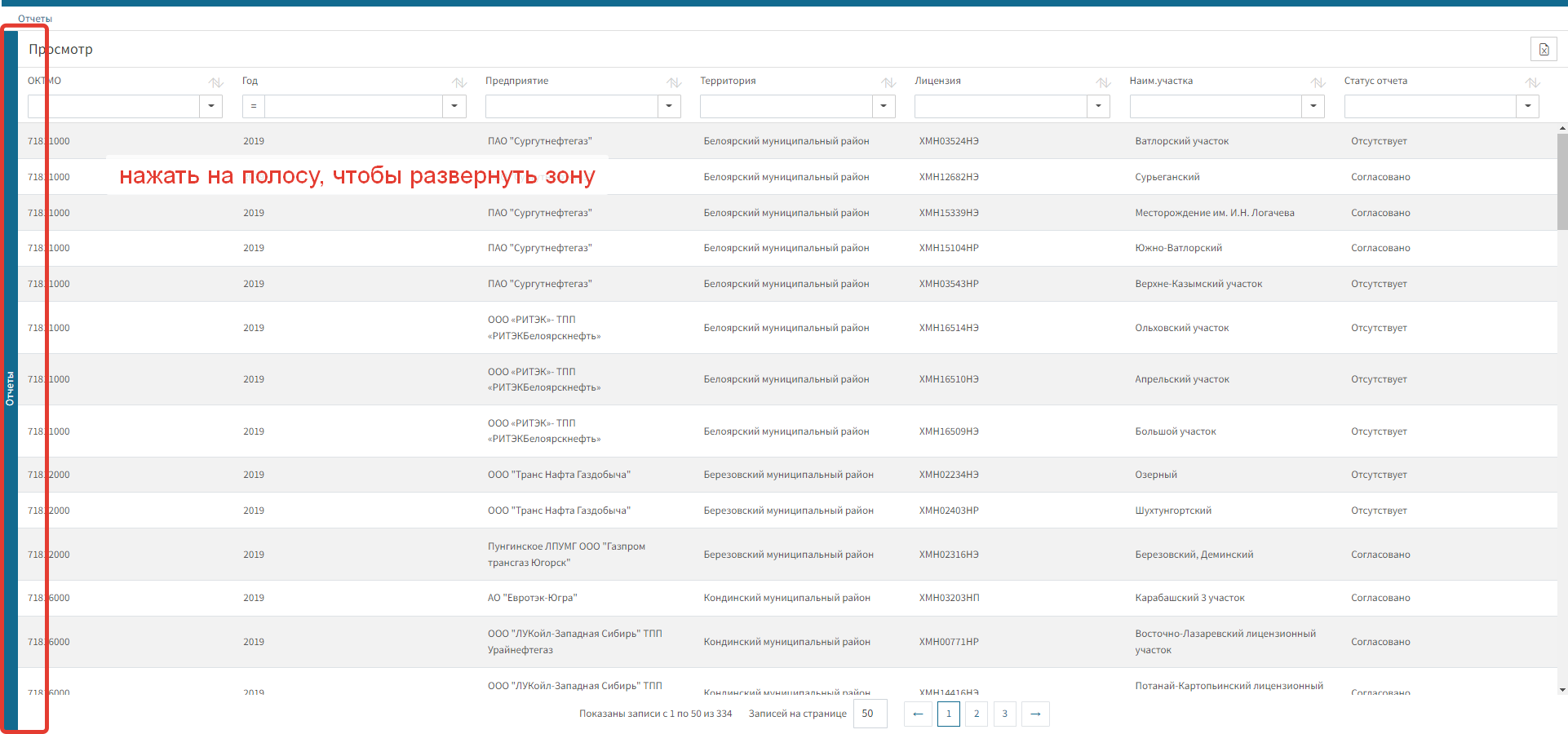The width and height of the screenshot is (1568, 734).
Task: Sort by Предприятие column sort icon
Action: tap(674, 82)
